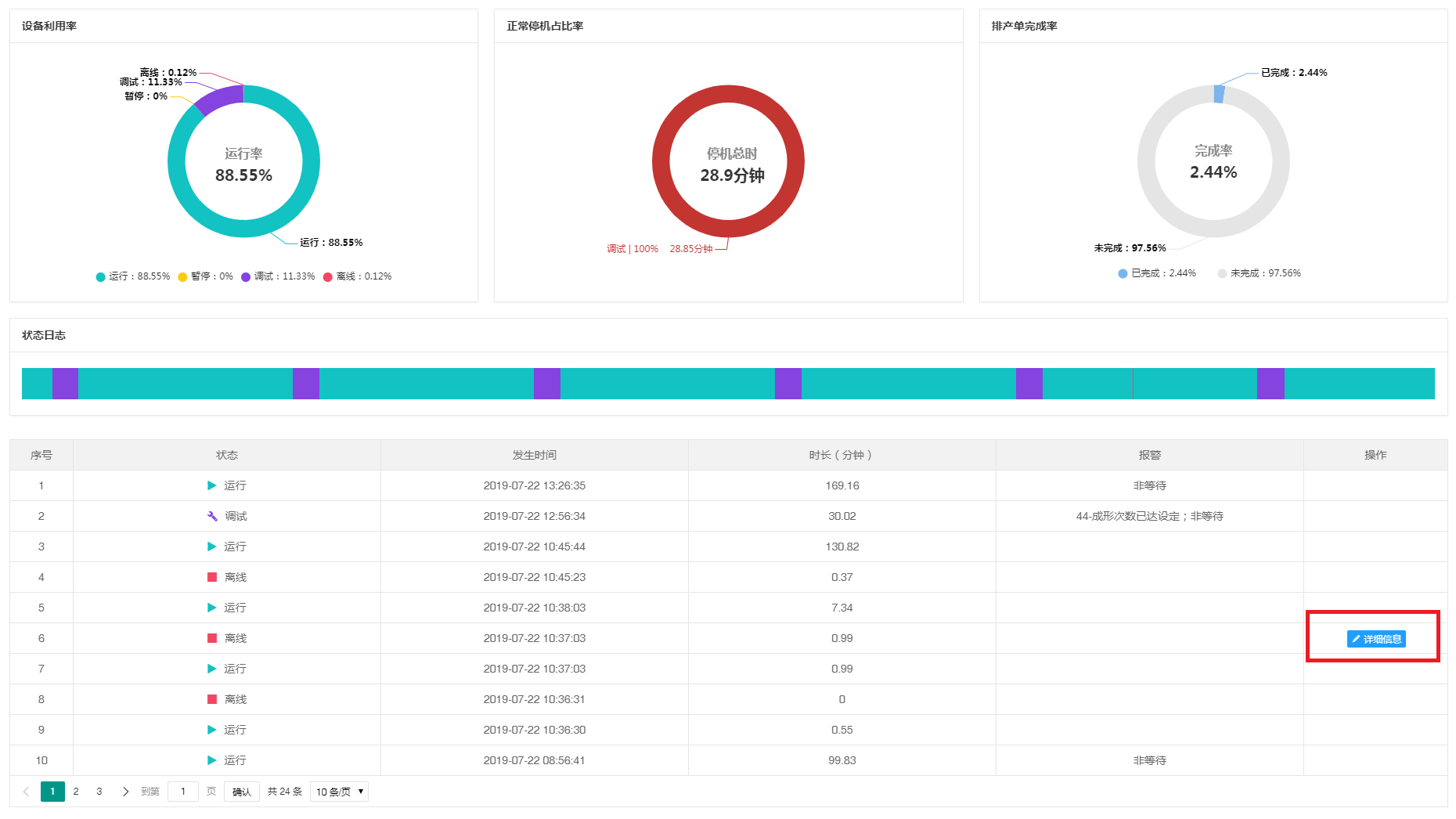This screenshot has height=819, width=1456.
Task: Click the red offline icon in row 4
Action: (x=211, y=577)
